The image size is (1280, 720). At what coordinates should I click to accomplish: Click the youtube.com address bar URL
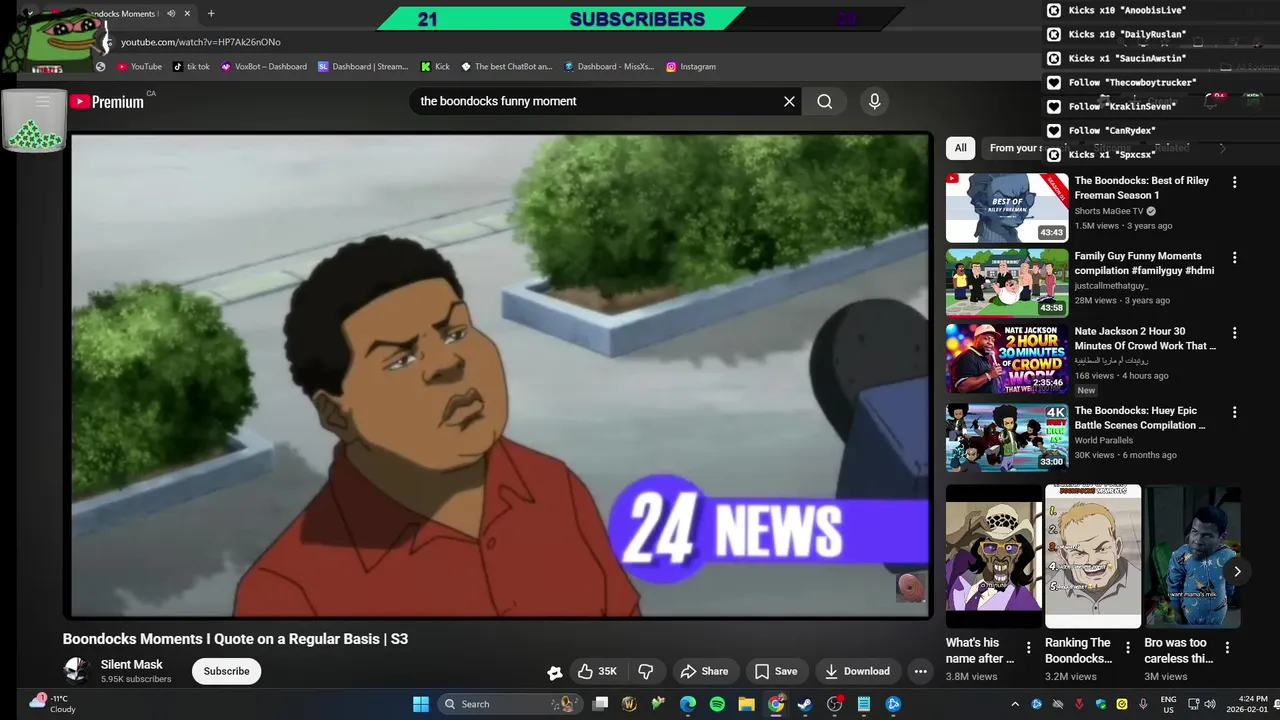tap(201, 42)
